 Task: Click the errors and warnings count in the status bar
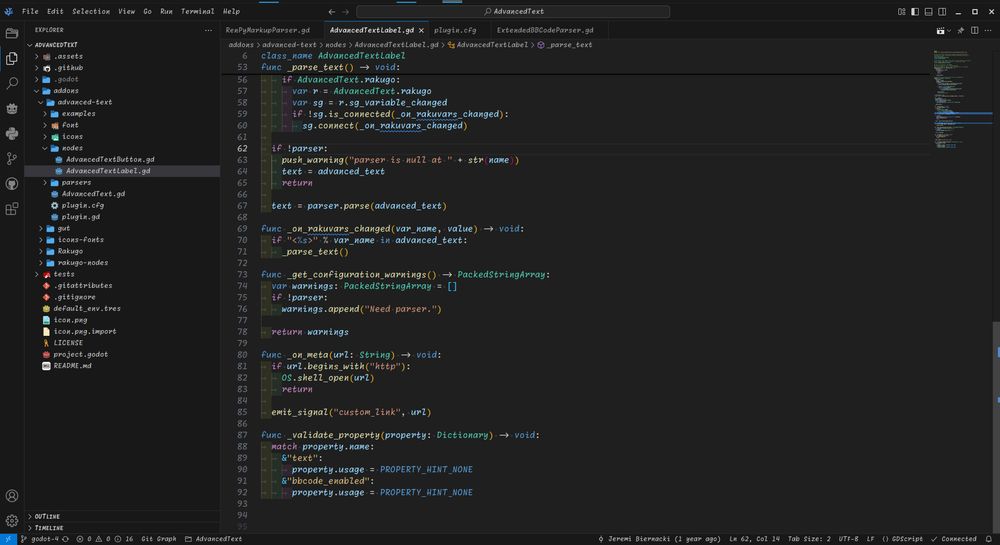[94, 539]
